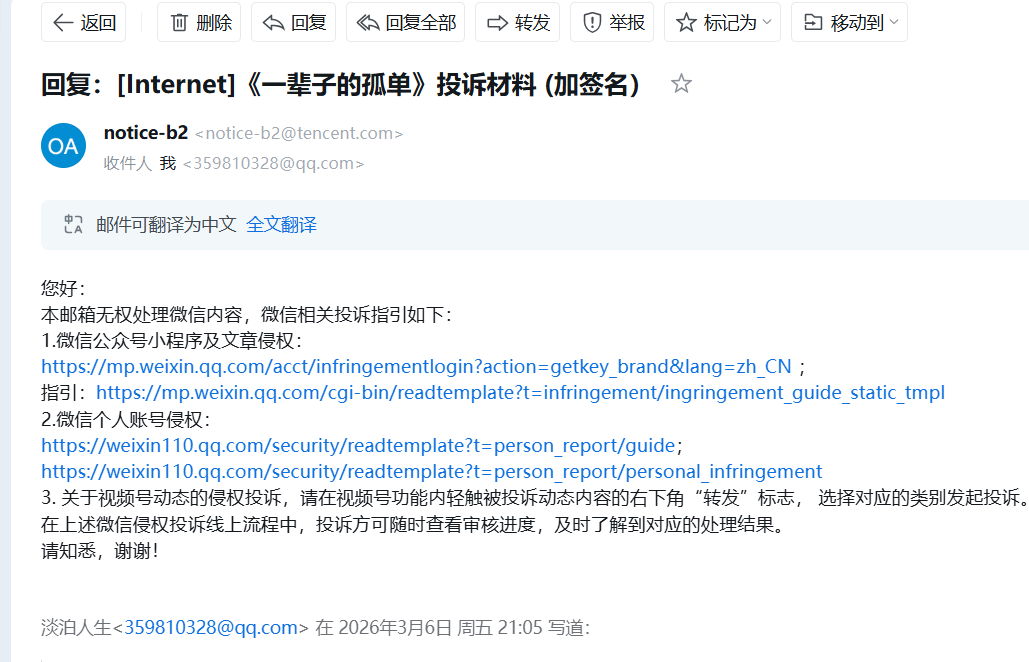Expand the 标记为 dropdown
1029x662 pixels.
[x=722, y=23]
